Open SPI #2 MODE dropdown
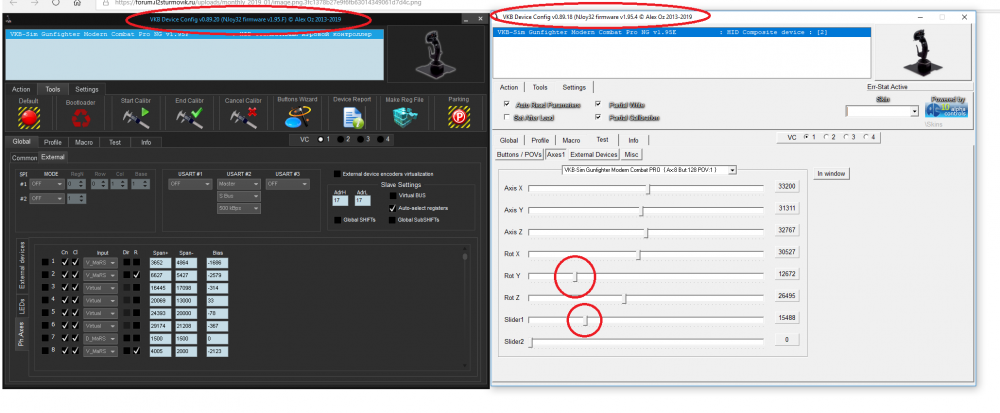The width and height of the screenshot is (1000, 413). 47,198
